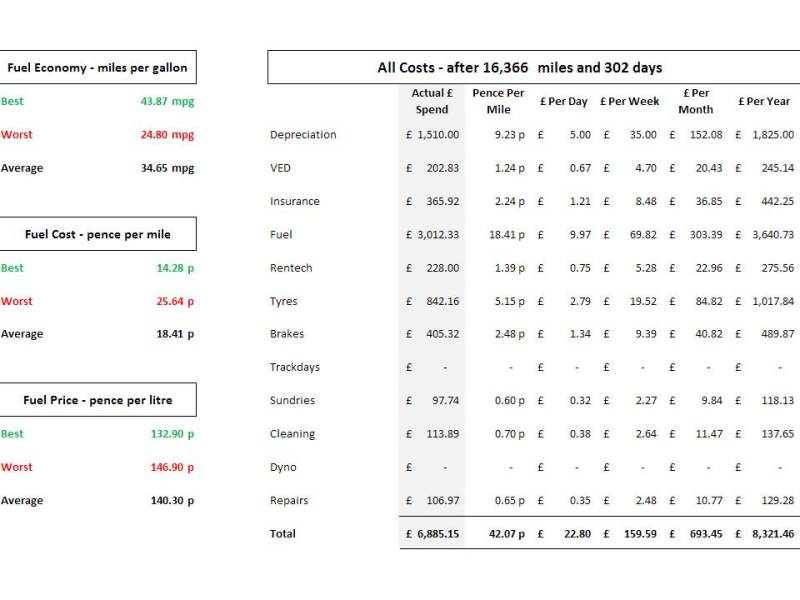The height and width of the screenshot is (600, 800).
Task: Select the Total per year 8,321.46 cell
Action: point(773,534)
